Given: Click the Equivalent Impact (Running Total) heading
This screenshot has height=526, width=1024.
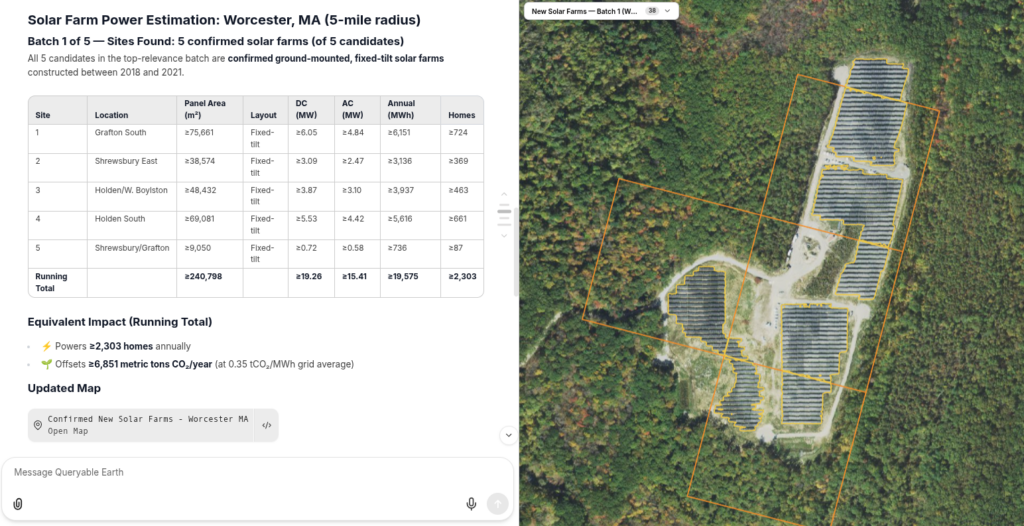Looking at the screenshot, I should (x=120, y=322).
